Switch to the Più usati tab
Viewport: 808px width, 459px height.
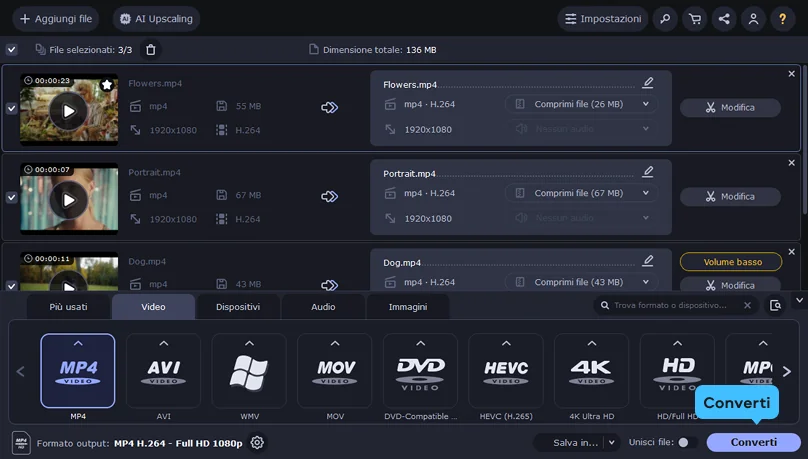[x=68, y=307]
